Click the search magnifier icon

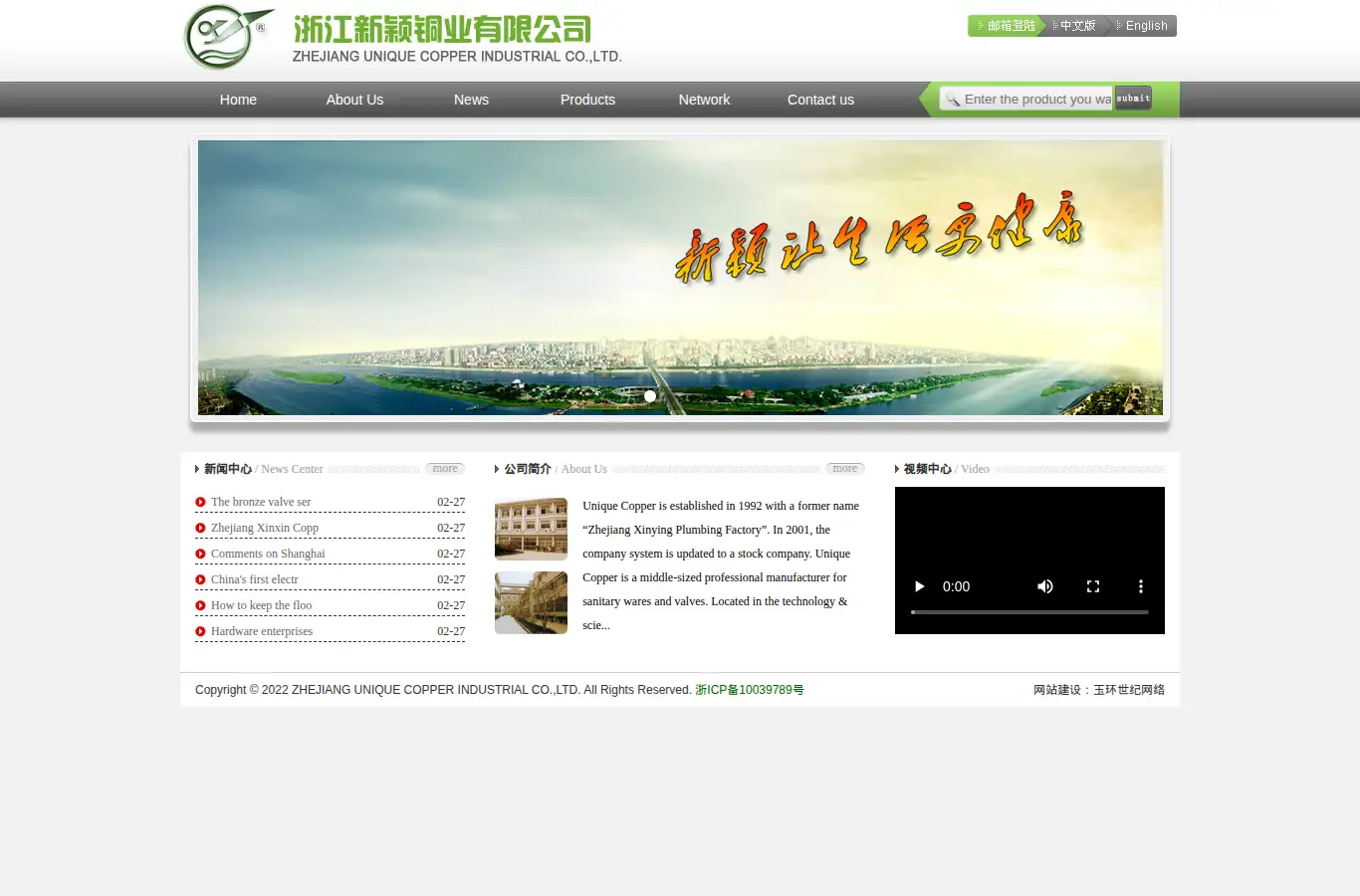953,99
